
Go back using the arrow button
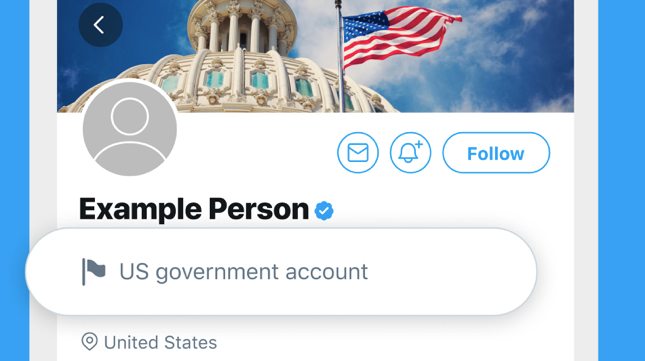[x=100, y=25]
